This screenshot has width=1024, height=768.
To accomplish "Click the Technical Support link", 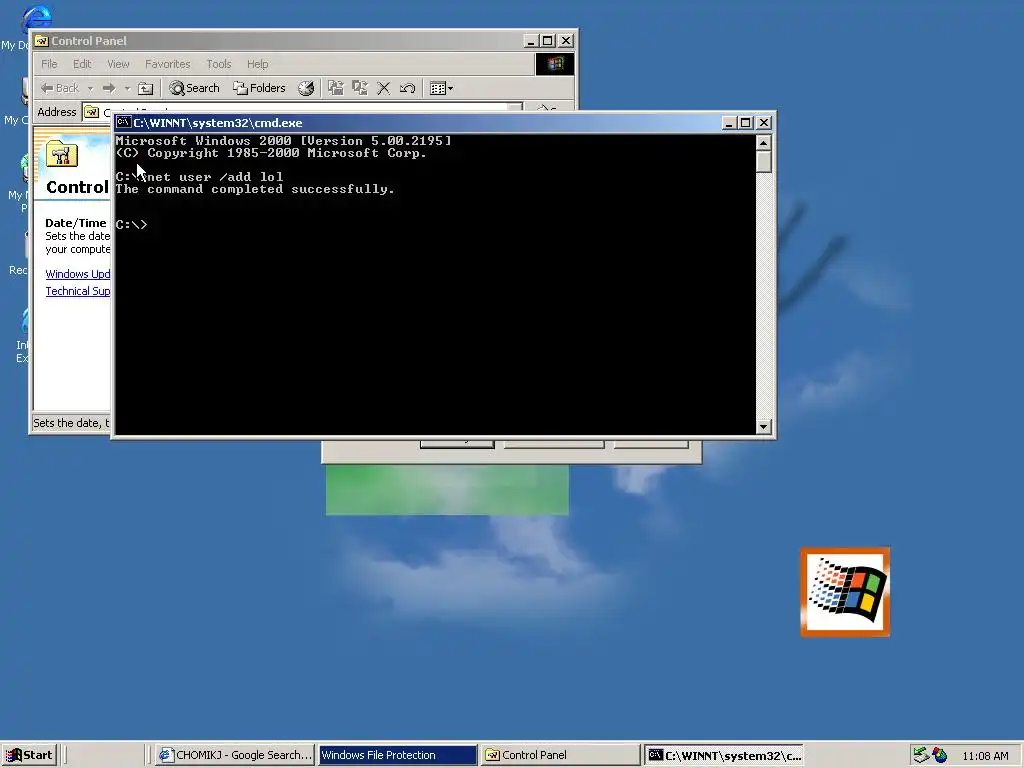I will point(78,291).
